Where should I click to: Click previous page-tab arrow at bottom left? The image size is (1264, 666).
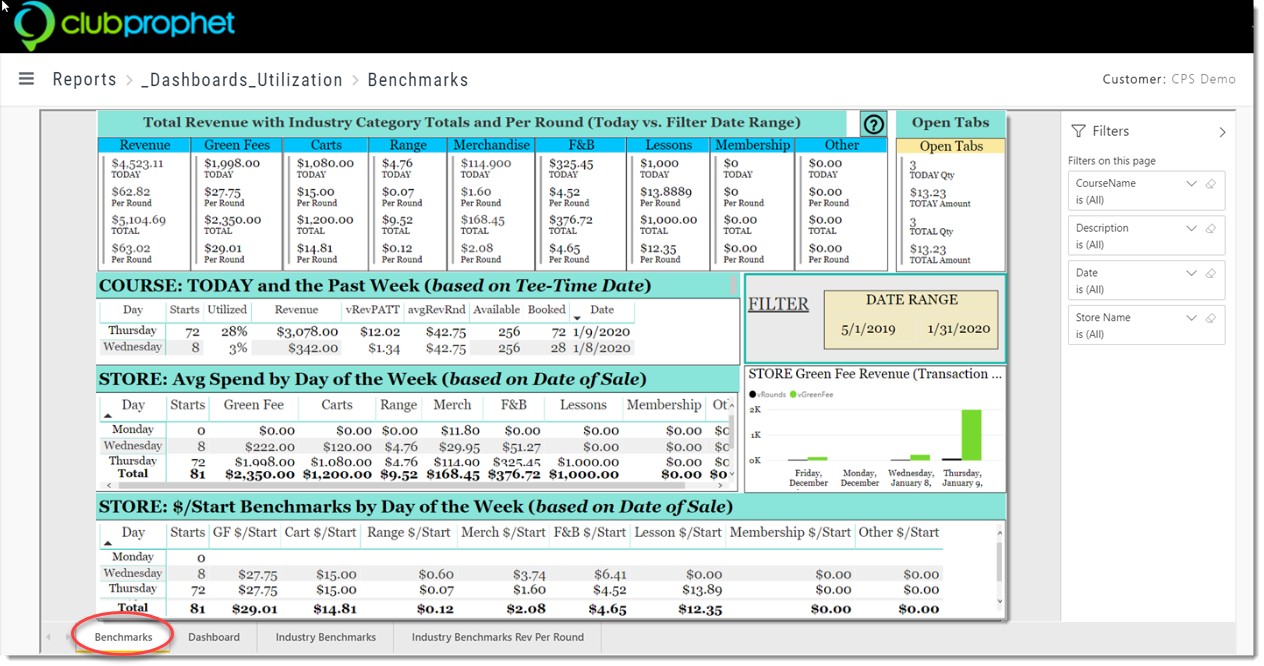tap(48, 637)
